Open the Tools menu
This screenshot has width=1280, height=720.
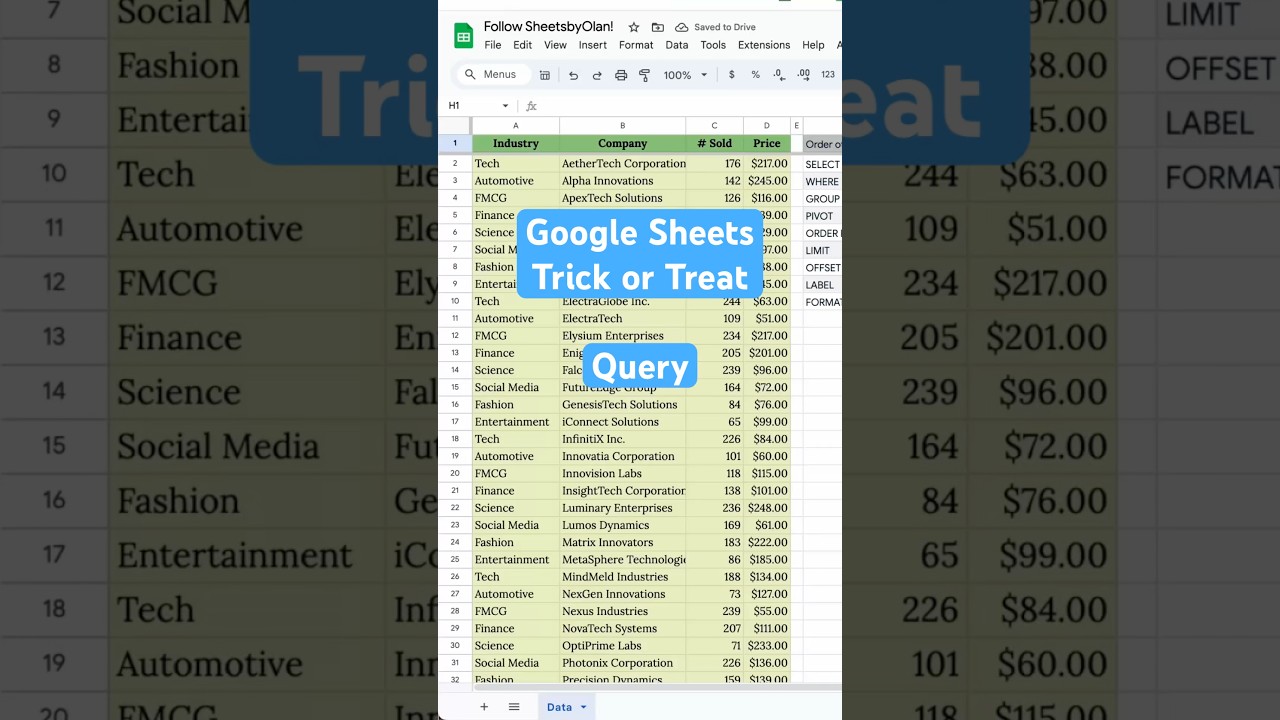[713, 45]
